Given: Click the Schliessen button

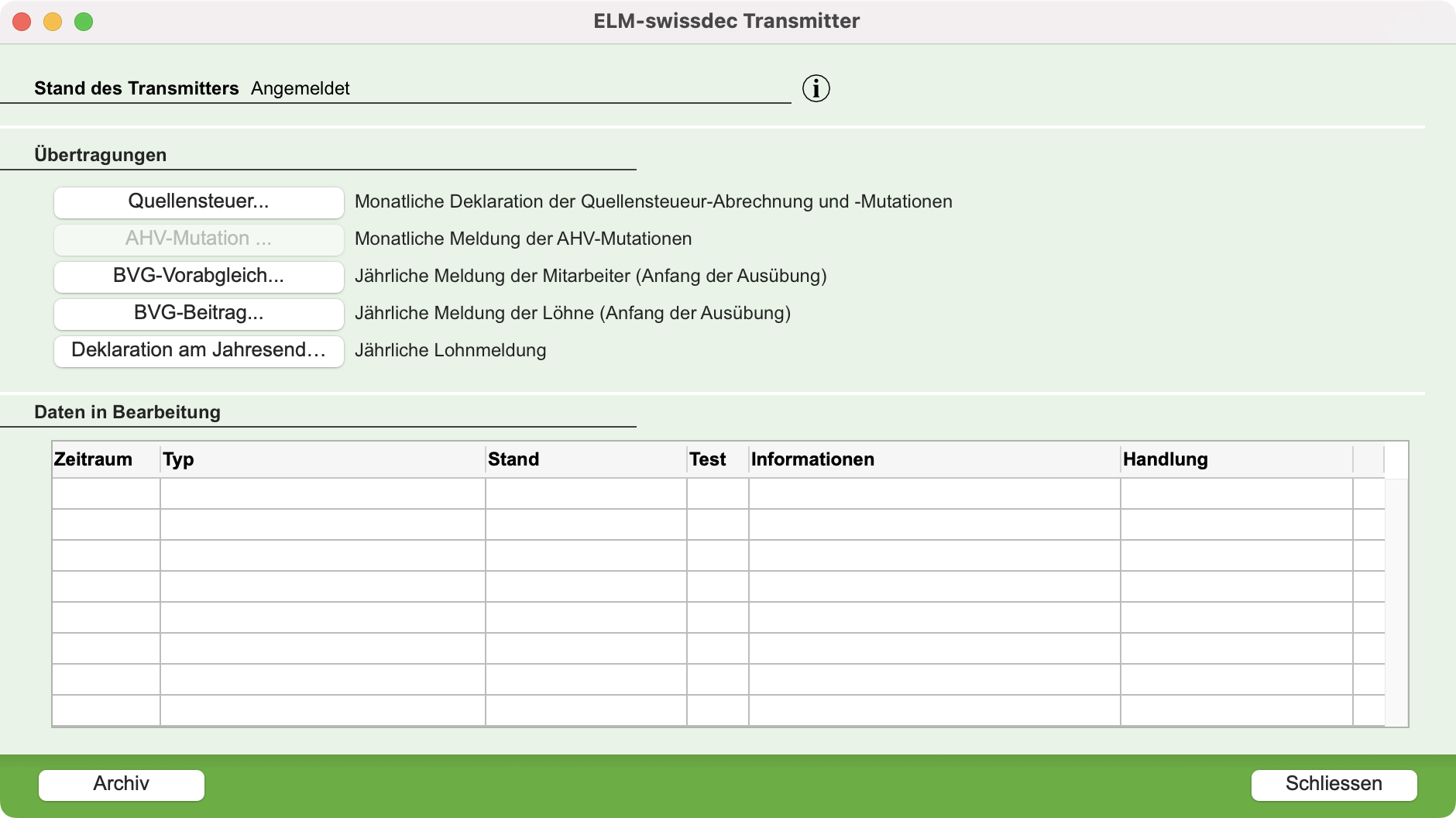Looking at the screenshot, I should (x=1334, y=784).
